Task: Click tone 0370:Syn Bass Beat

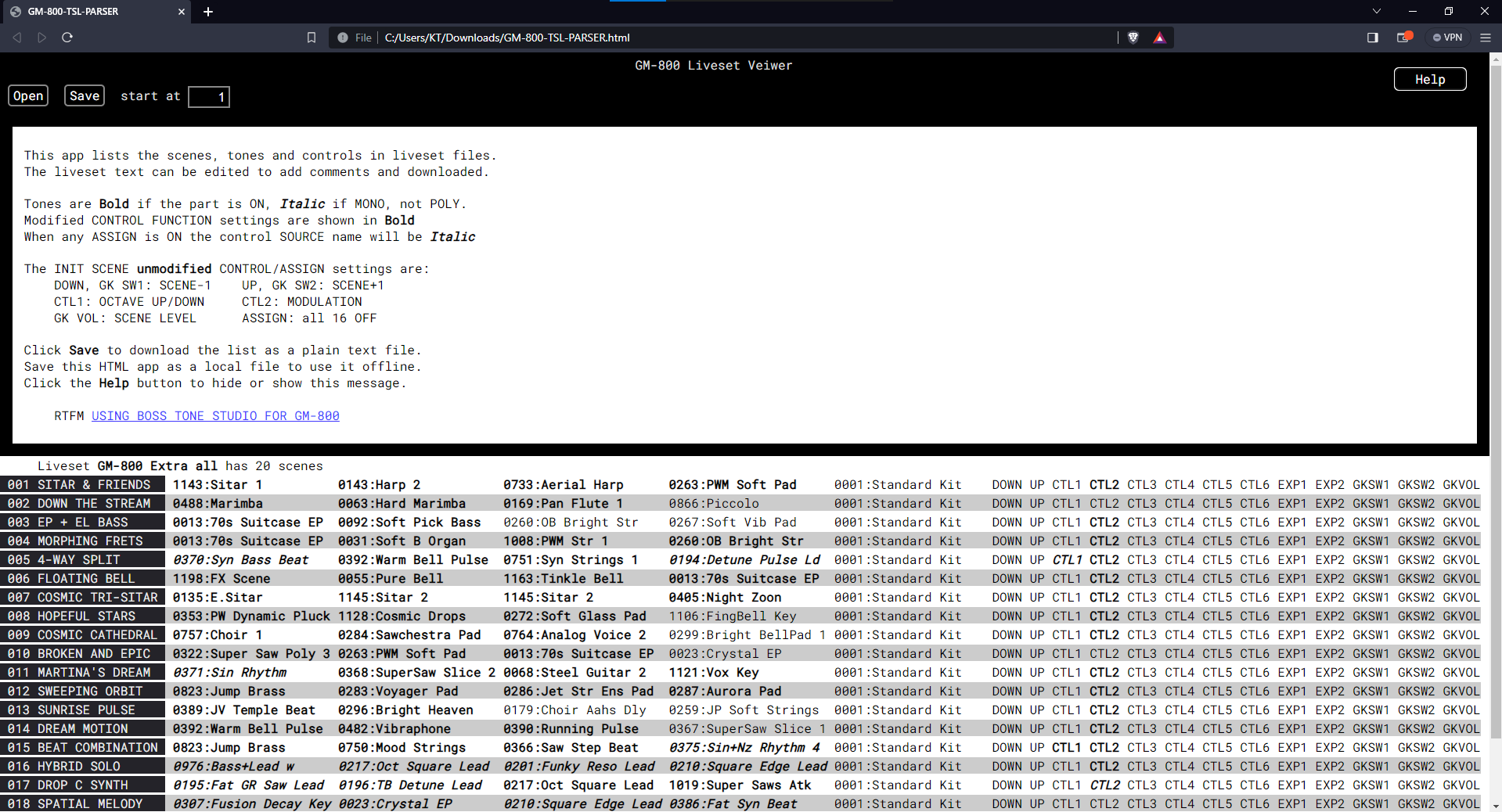Action: pyautogui.click(x=240, y=560)
